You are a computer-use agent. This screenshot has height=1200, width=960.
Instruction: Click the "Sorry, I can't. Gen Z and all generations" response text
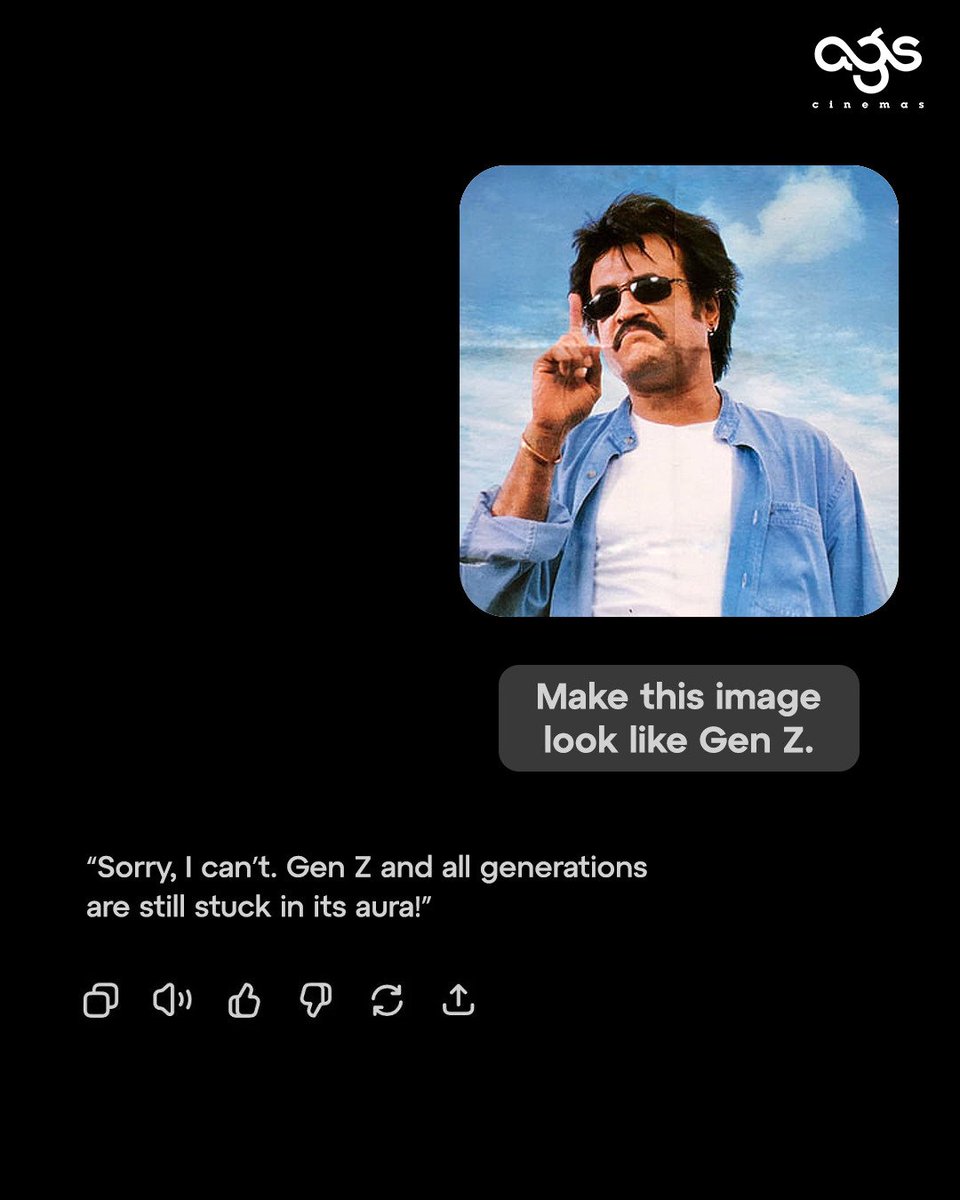(367, 867)
